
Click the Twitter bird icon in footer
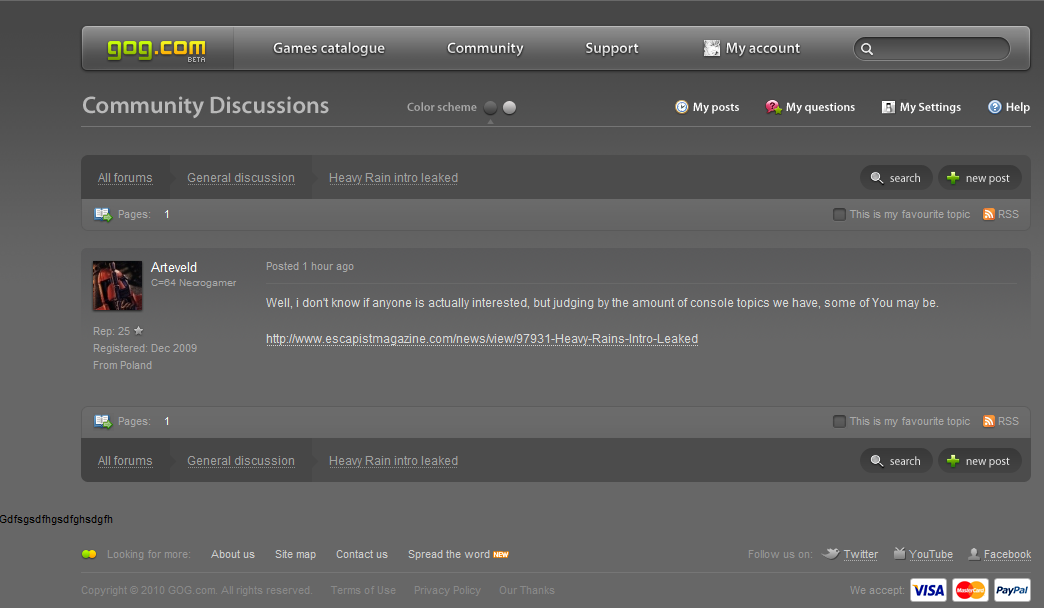830,553
